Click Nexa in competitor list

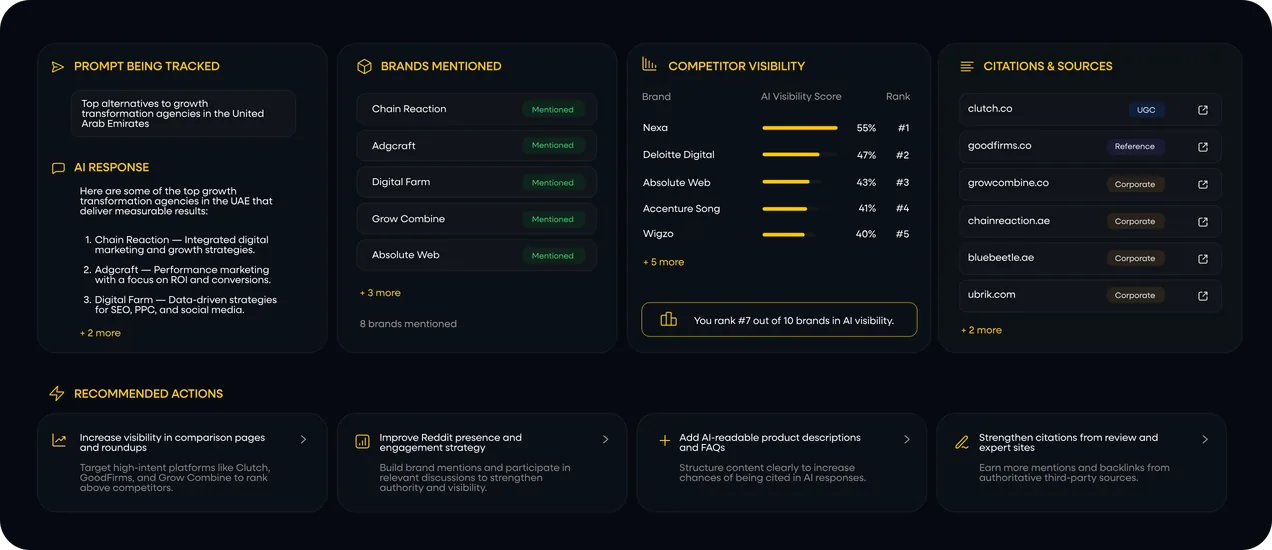pos(655,128)
